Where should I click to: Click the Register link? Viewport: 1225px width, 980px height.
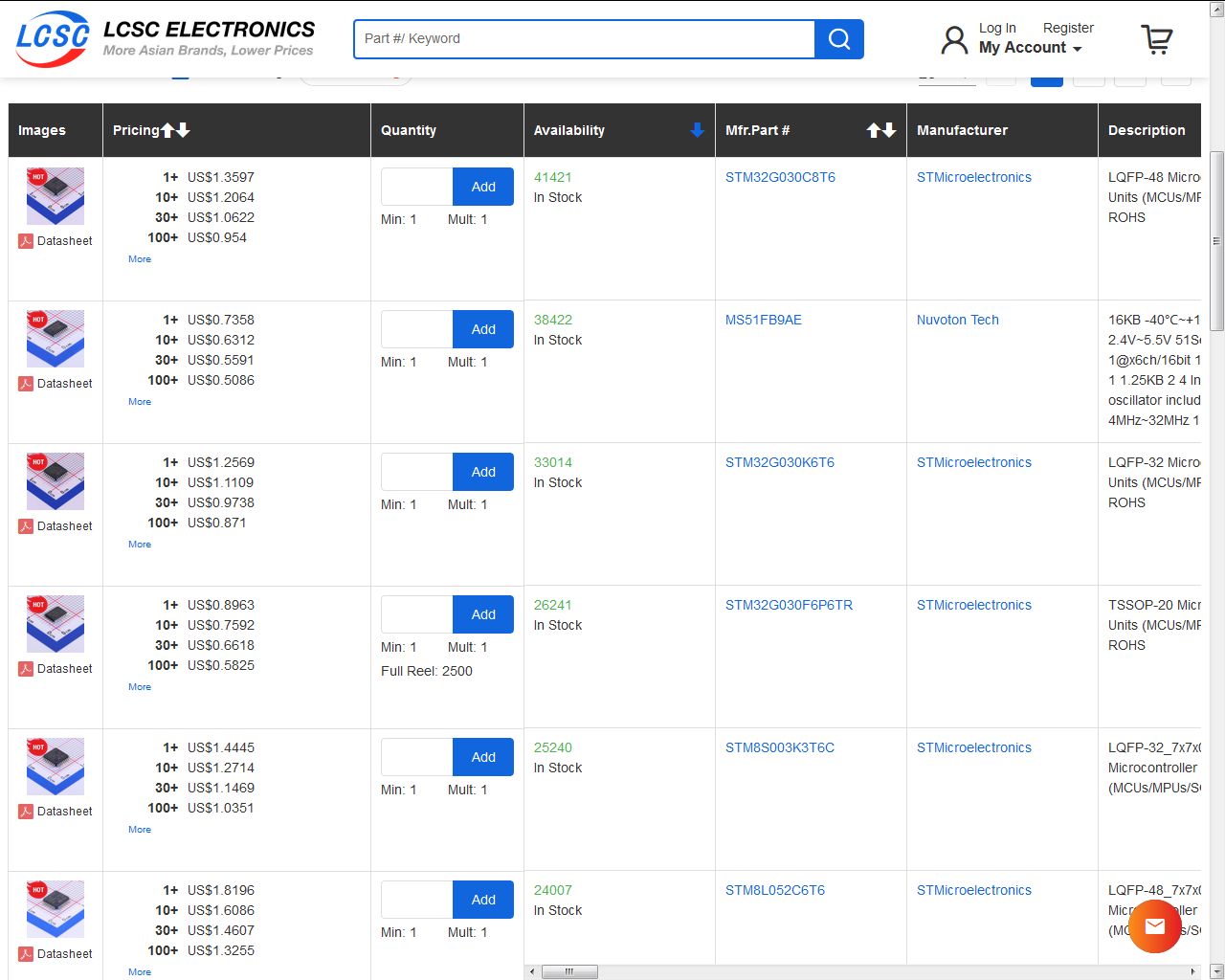point(1068,28)
